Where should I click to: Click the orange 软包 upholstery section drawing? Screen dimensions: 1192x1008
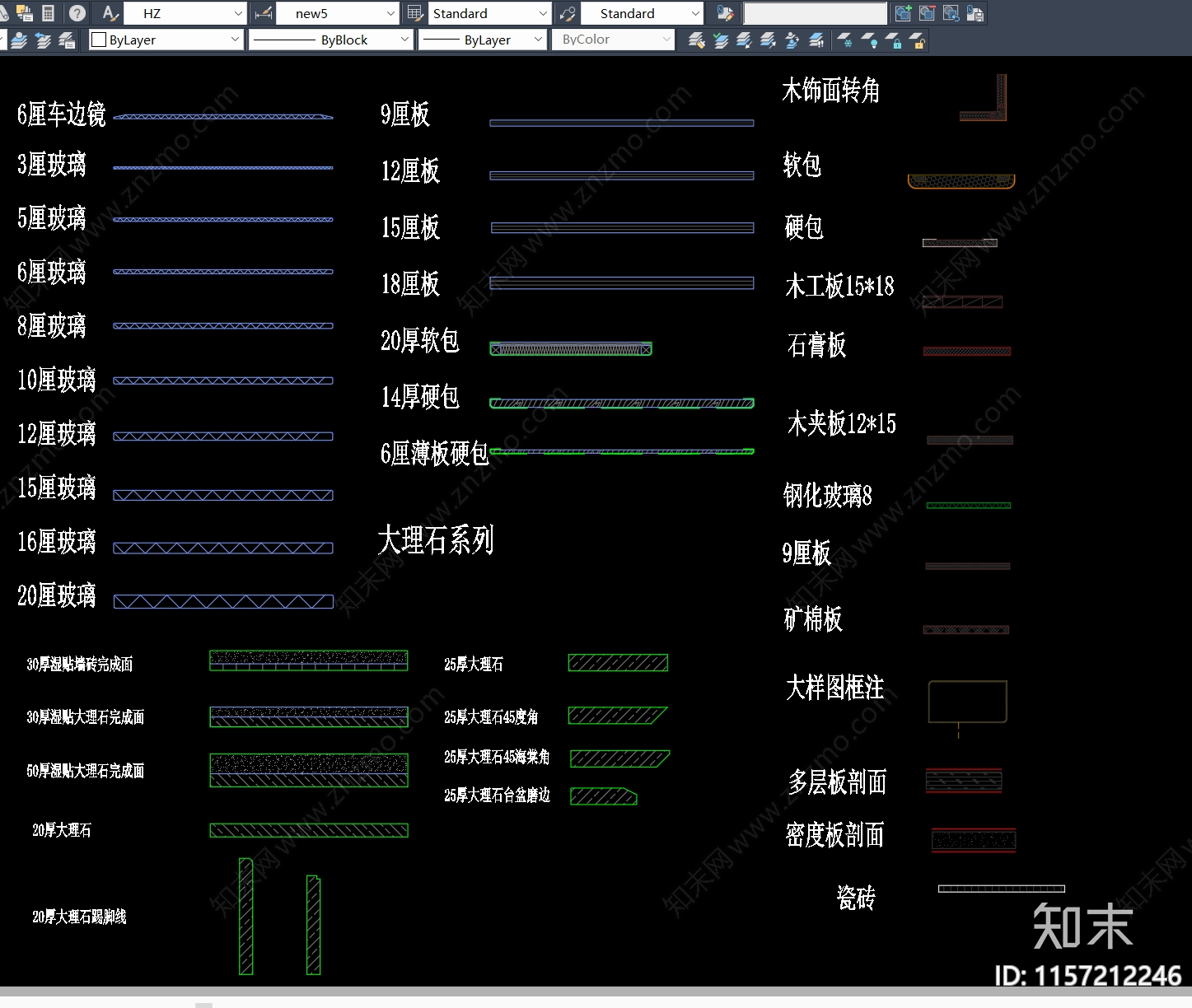click(961, 180)
